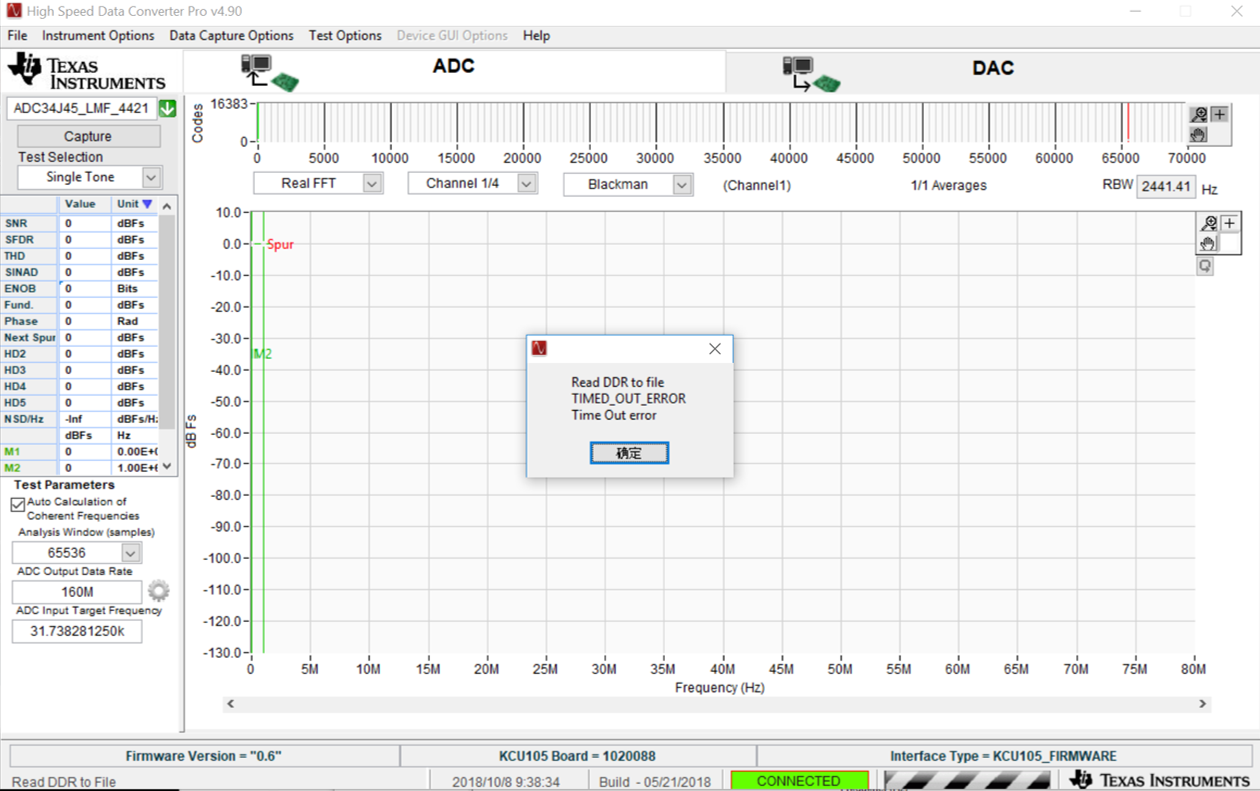Select the zoom tool in the Codes plot palette
The width and height of the screenshot is (1260, 791).
tap(1199, 114)
